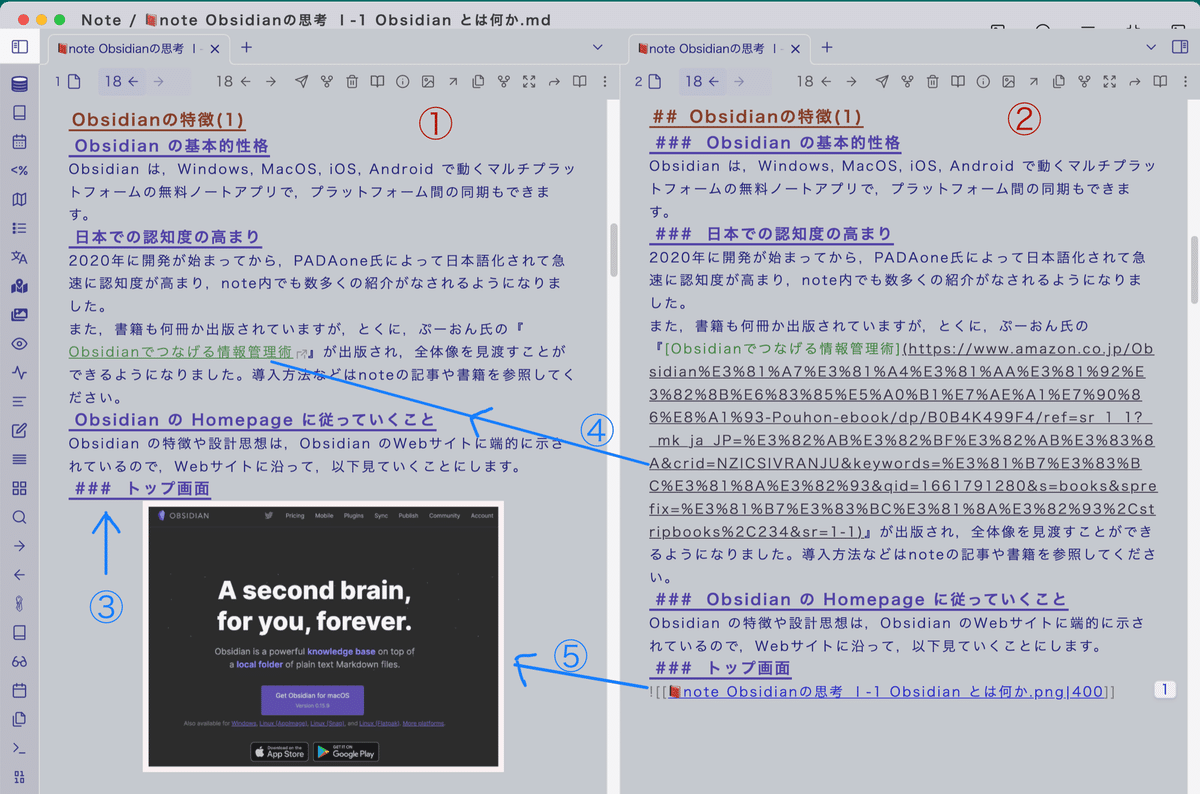Click the line count badge 1 in right pane

click(1165, 690)
